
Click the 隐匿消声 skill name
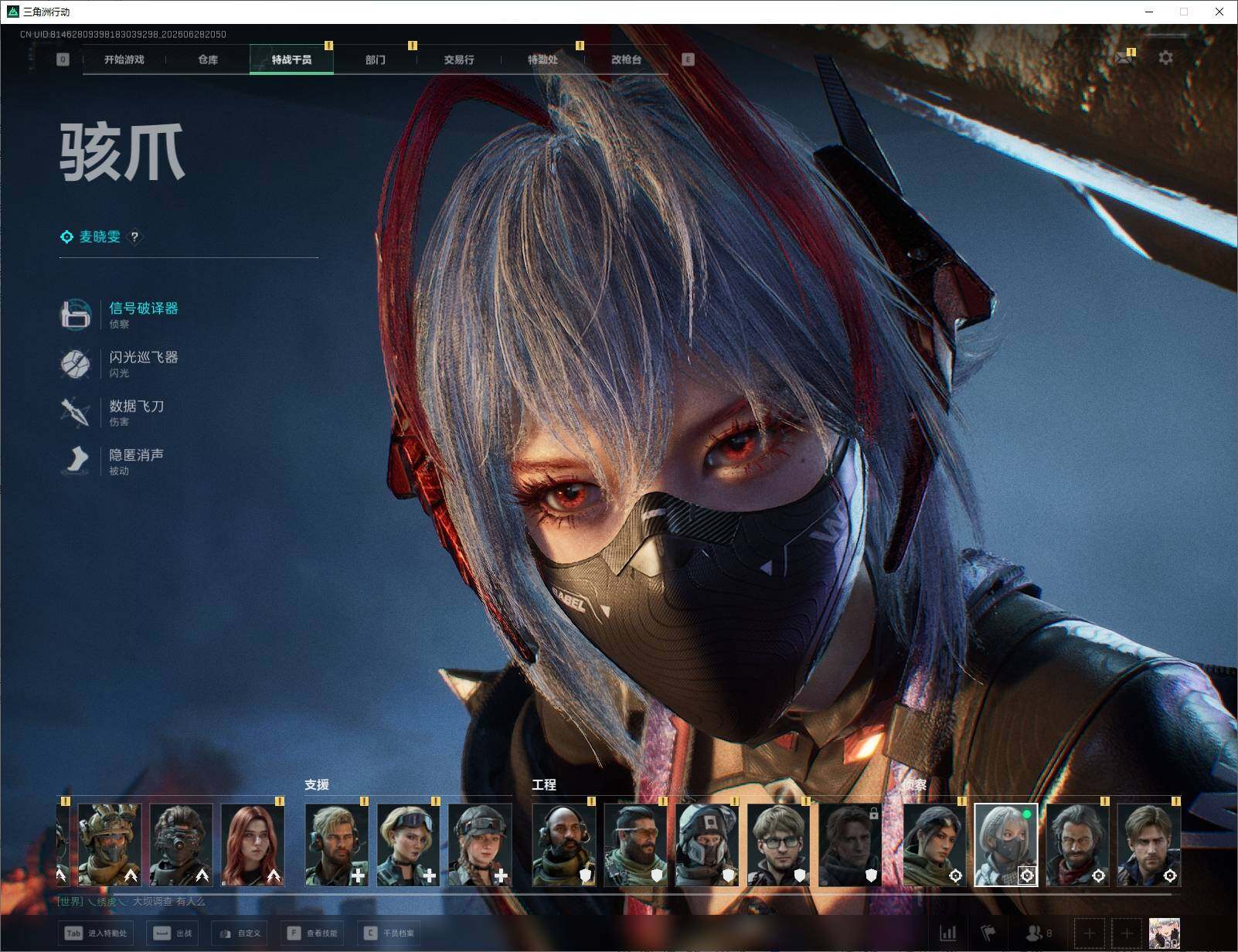click(x=137, y=454)
